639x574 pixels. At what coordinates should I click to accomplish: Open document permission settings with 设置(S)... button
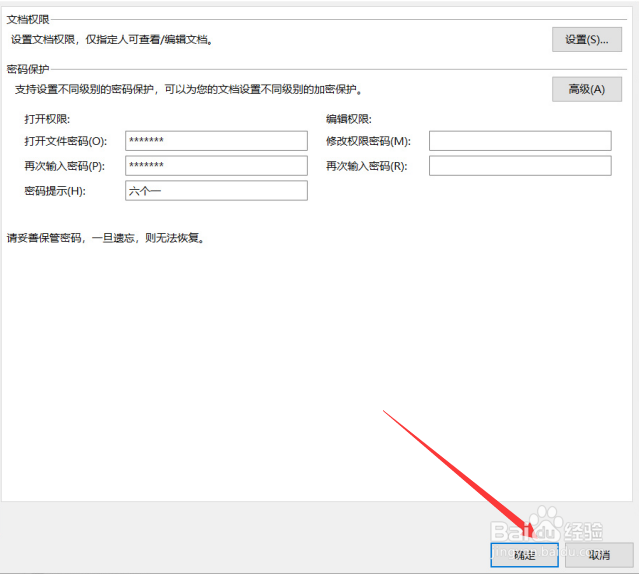coord(587,40)
